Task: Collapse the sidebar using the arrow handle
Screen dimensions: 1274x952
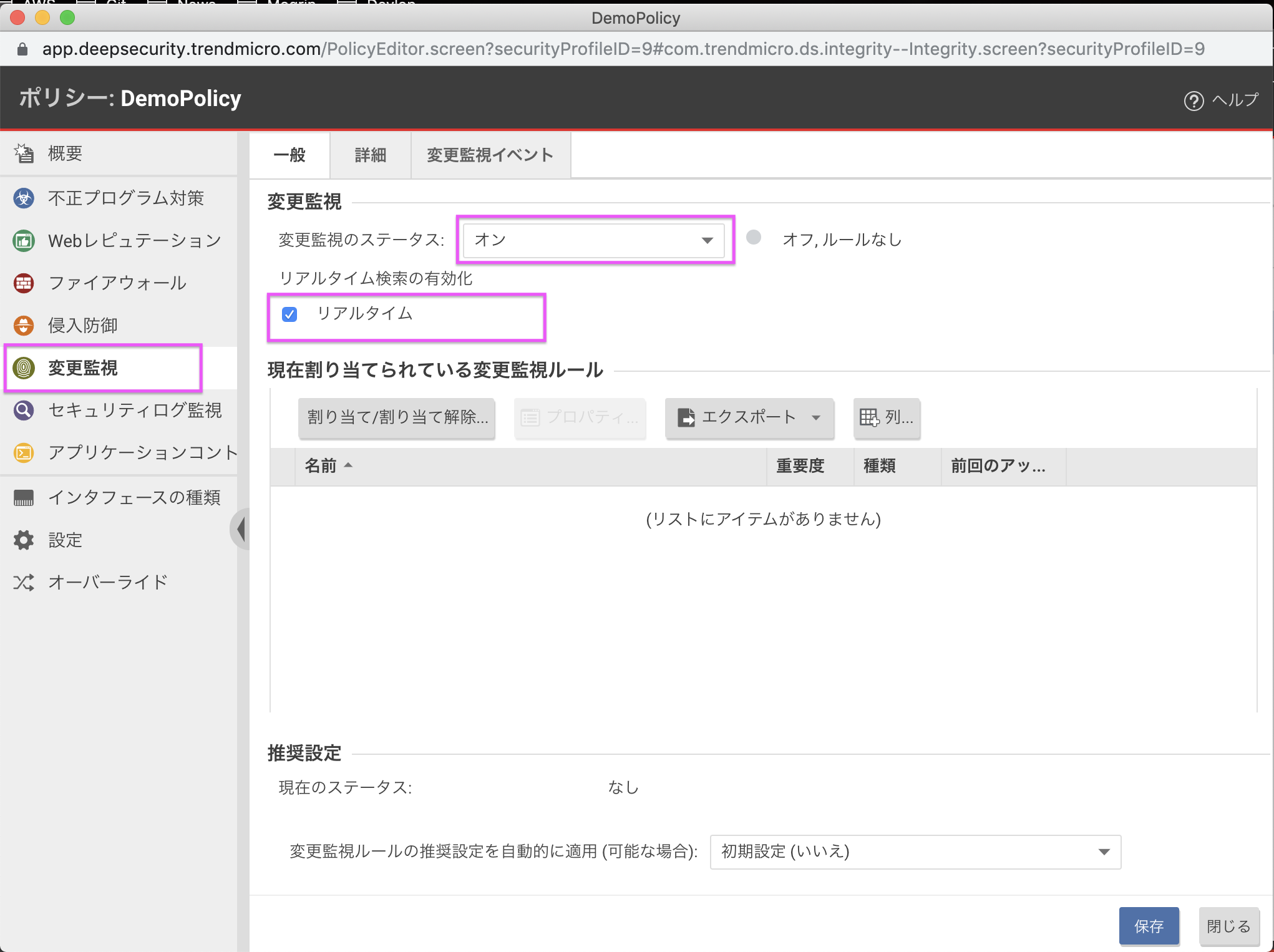Action: pyautogui.click(x=242, y=528)
